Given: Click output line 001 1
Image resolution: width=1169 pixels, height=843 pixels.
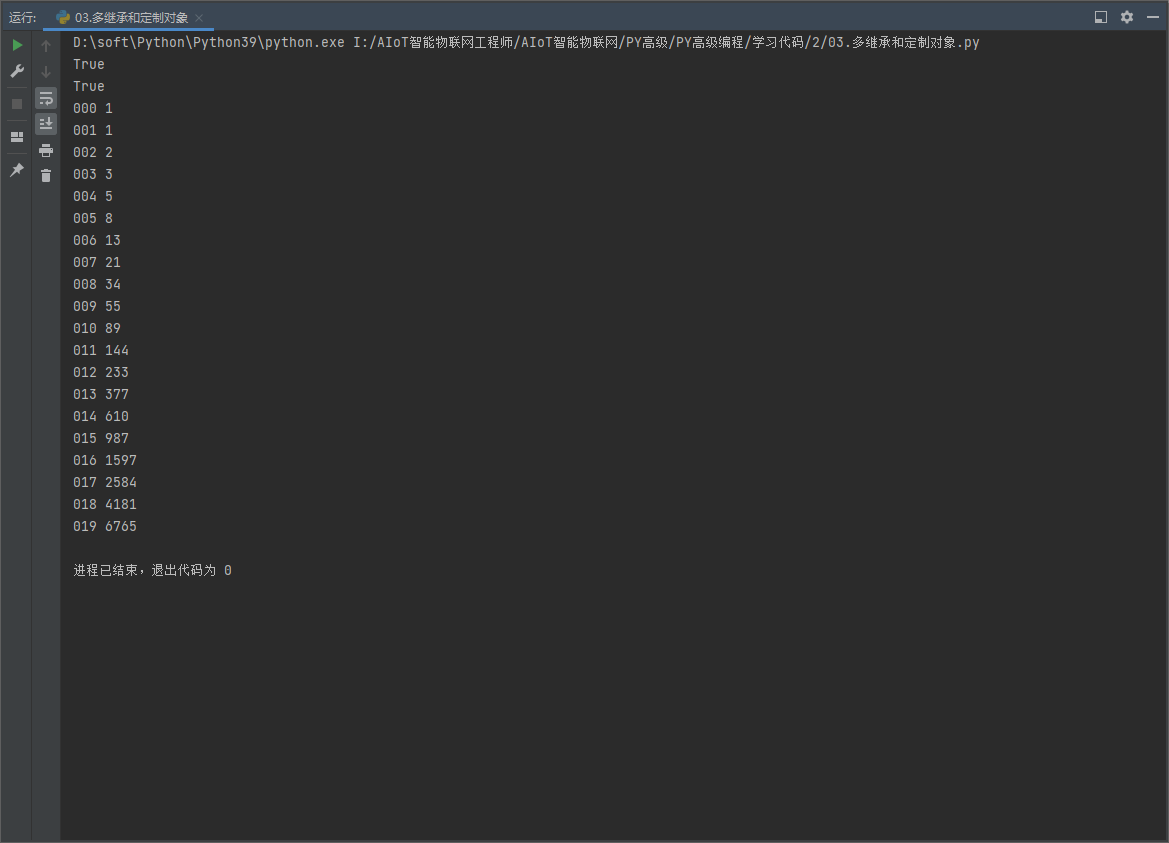Looking at the screenshot, I should click(93, 130).
